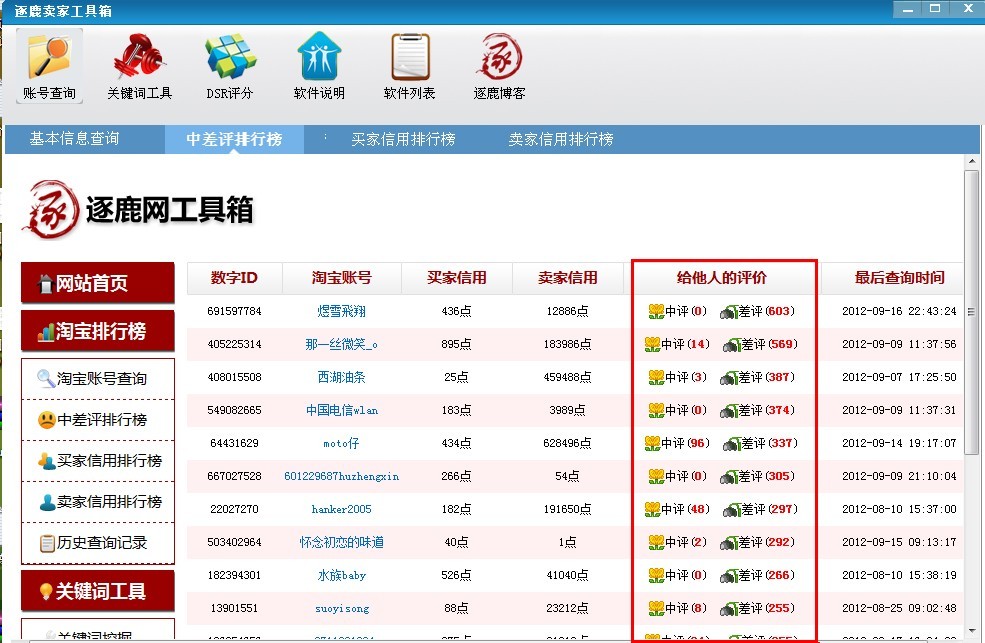
Task: Click the buyer icon beside 买家信用排行榜 sidebar
Action: click(46, 461)
